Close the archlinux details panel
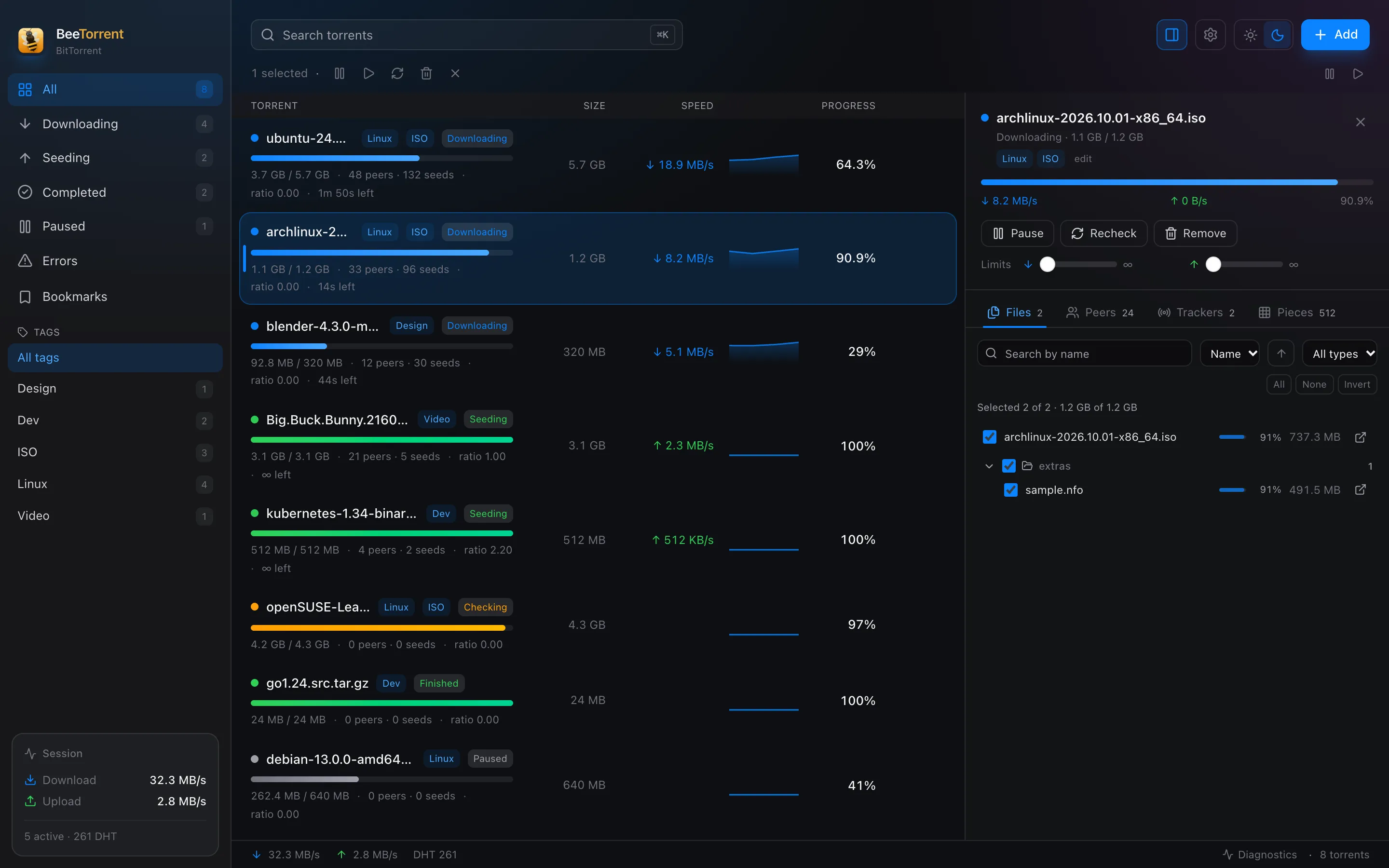 tap(1360, 122)
